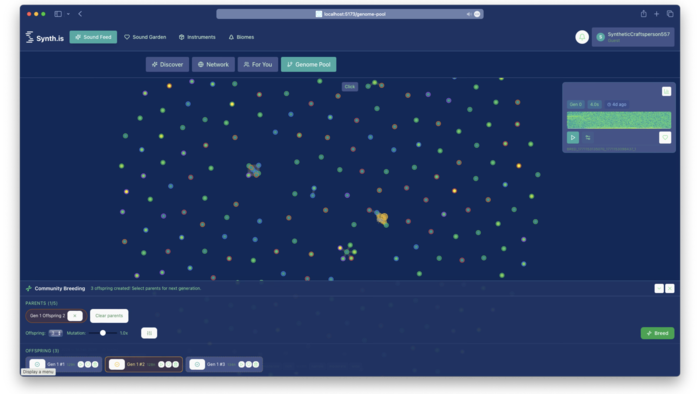Screen dimensions: 700x394
Task: Click the Community Breeding sparkle icon
Action: [29, 288]
